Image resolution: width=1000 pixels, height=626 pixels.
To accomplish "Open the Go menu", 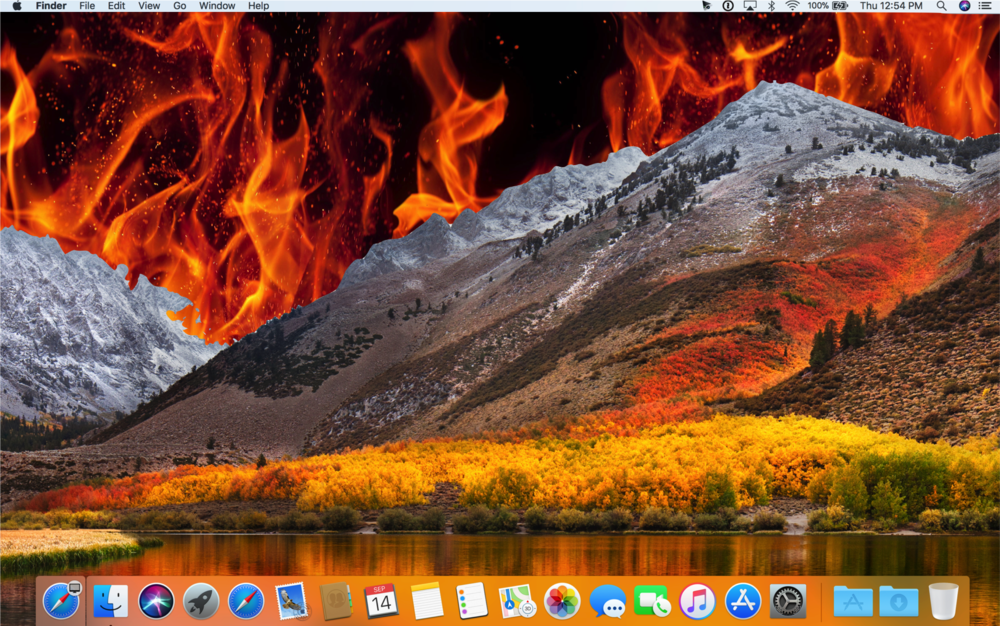I will 180,6.
